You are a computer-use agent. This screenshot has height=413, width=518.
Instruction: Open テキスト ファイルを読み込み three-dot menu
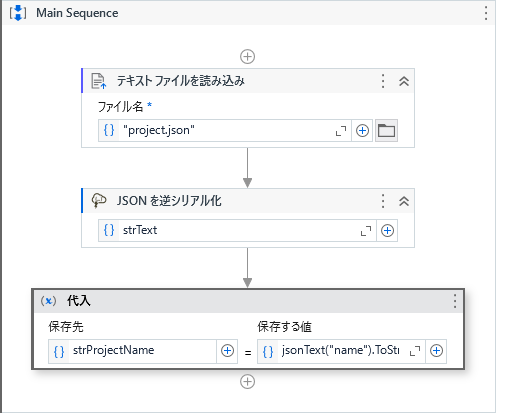[x=383, y=81]
